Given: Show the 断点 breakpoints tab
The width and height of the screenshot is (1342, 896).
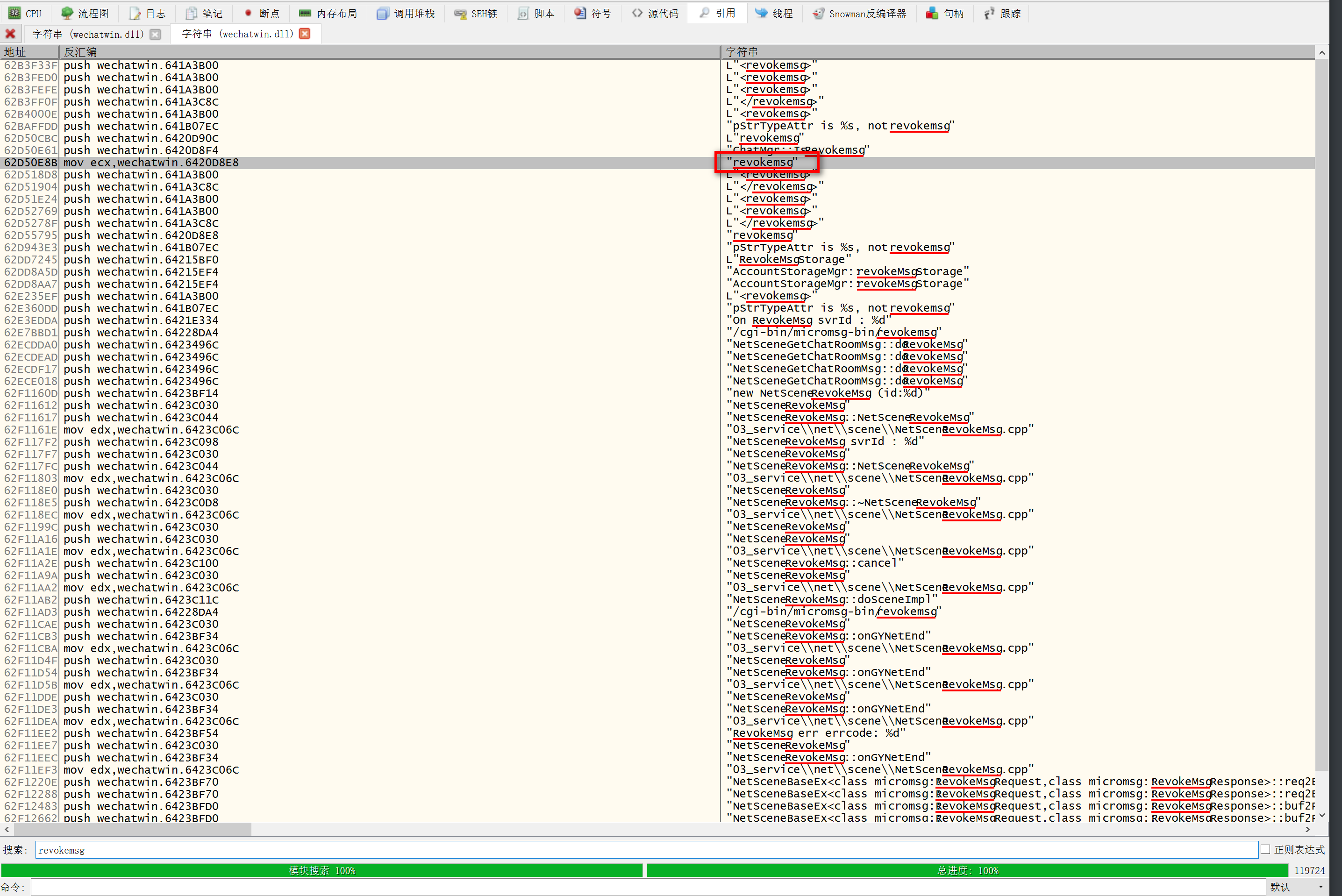Looking at the screenshot, I should coord(262,13).
